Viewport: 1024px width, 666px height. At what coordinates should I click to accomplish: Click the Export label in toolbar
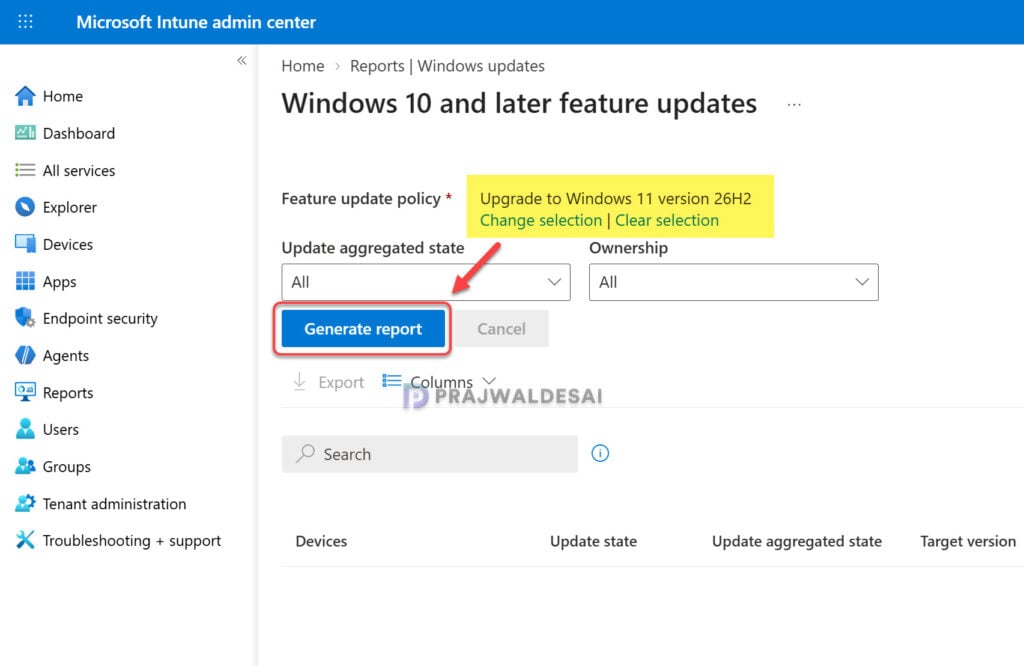click(341, 382)
